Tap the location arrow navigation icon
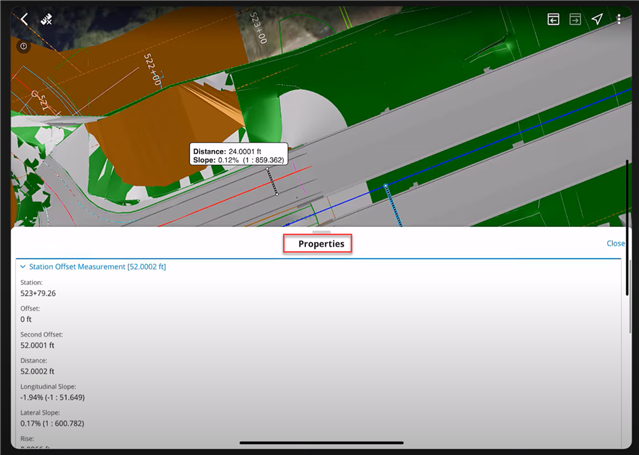 point(597,19)
